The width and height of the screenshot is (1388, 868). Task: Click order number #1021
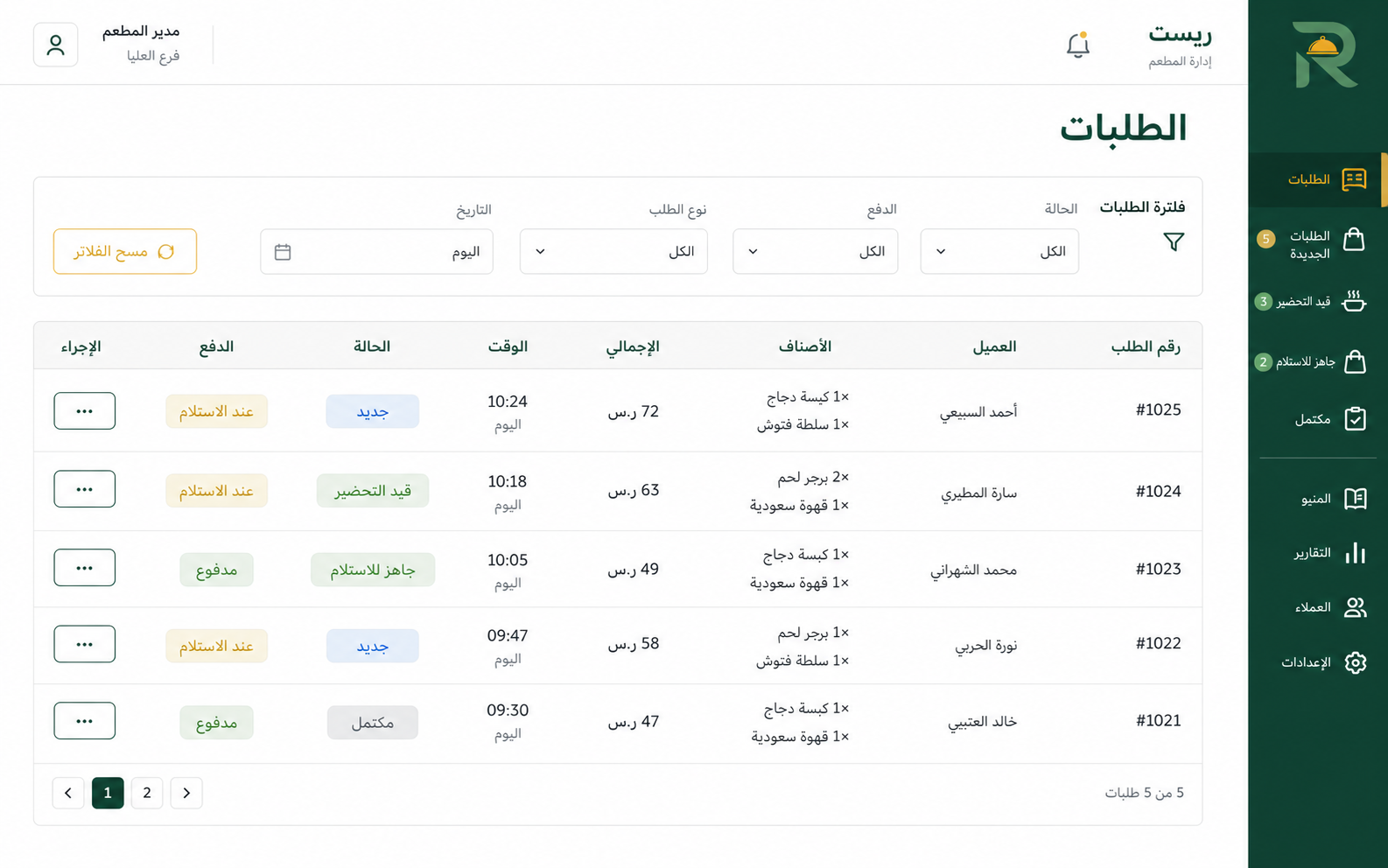pyautogui.click(x=1158, y=721)
